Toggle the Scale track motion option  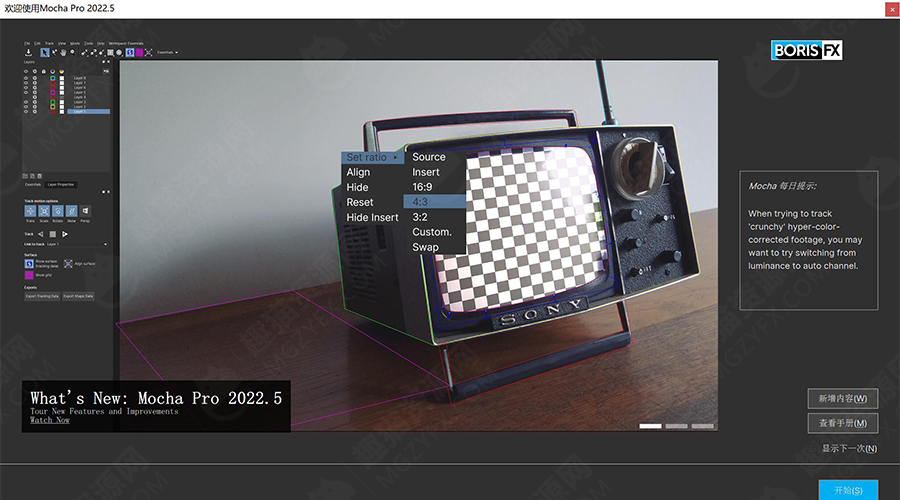[44, 211]
